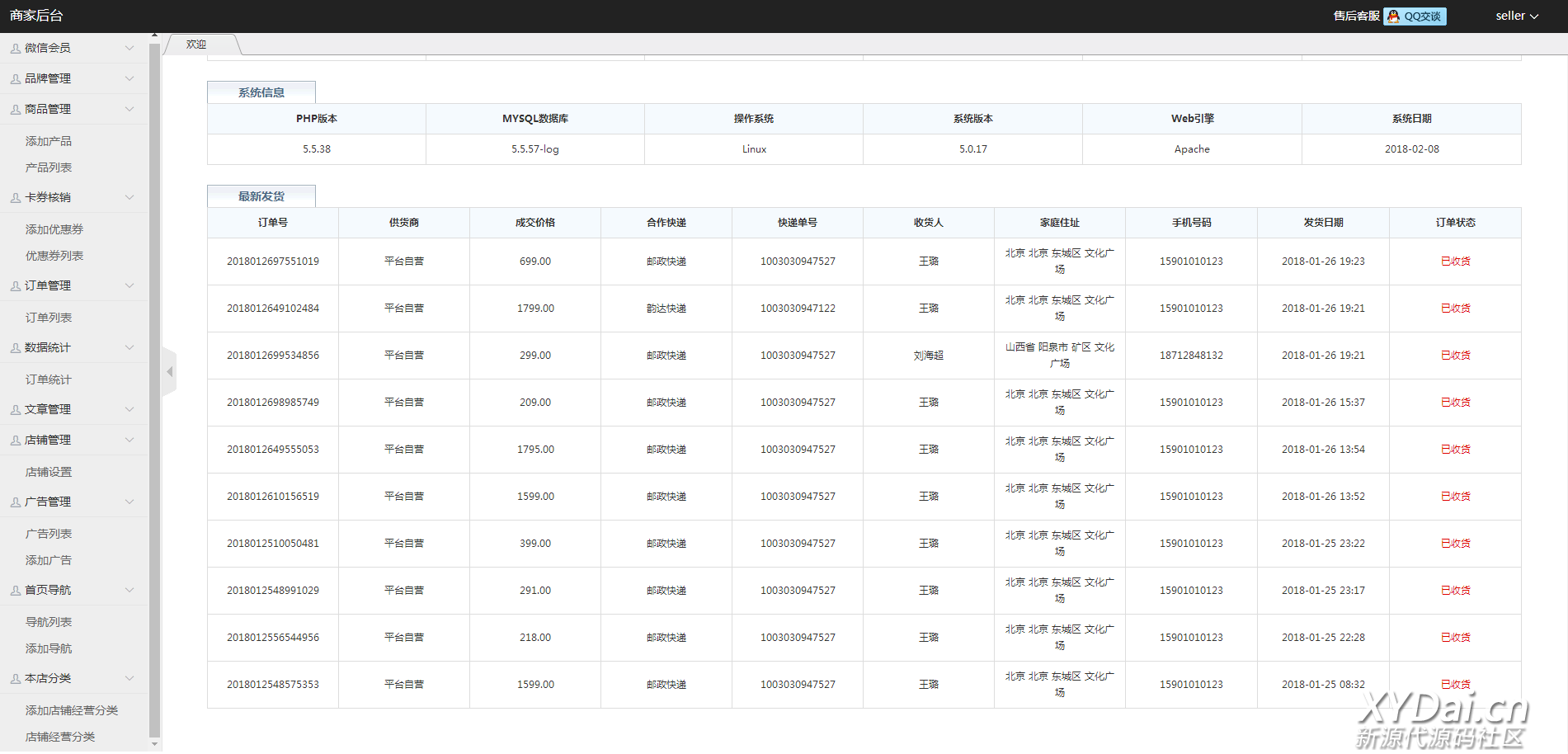This screenshot has height=754, width=1568.
Task: Click the user icon beside 商品管理
Action: pos(16,110)
